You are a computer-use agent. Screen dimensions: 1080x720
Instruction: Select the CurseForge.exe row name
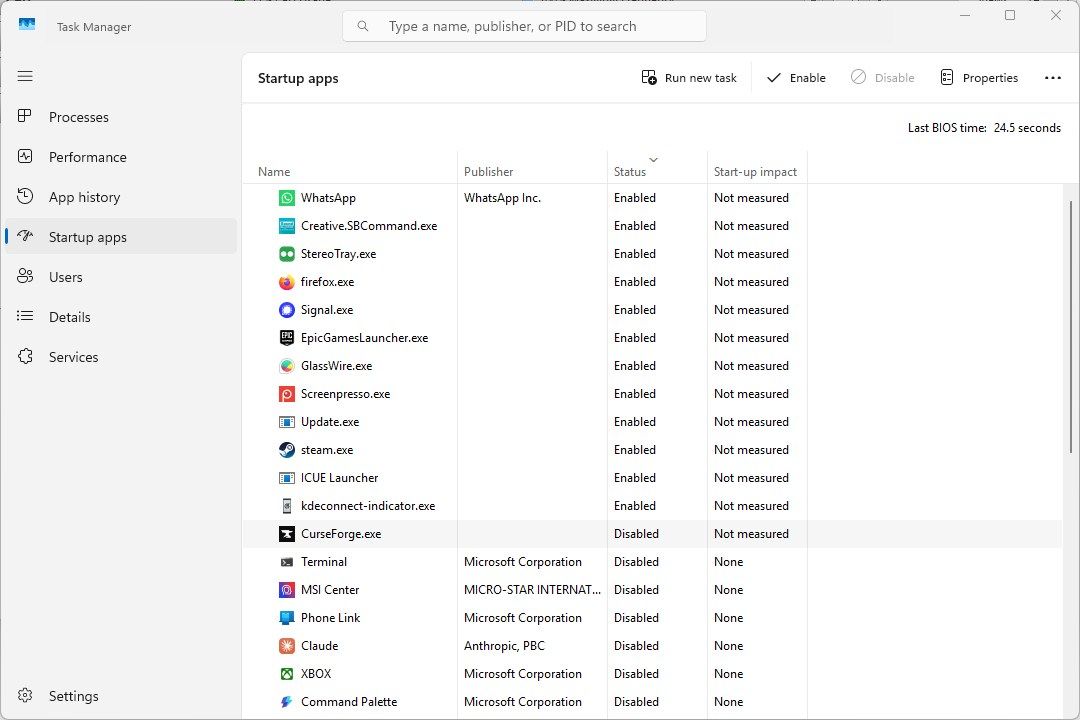click(341, 534)
